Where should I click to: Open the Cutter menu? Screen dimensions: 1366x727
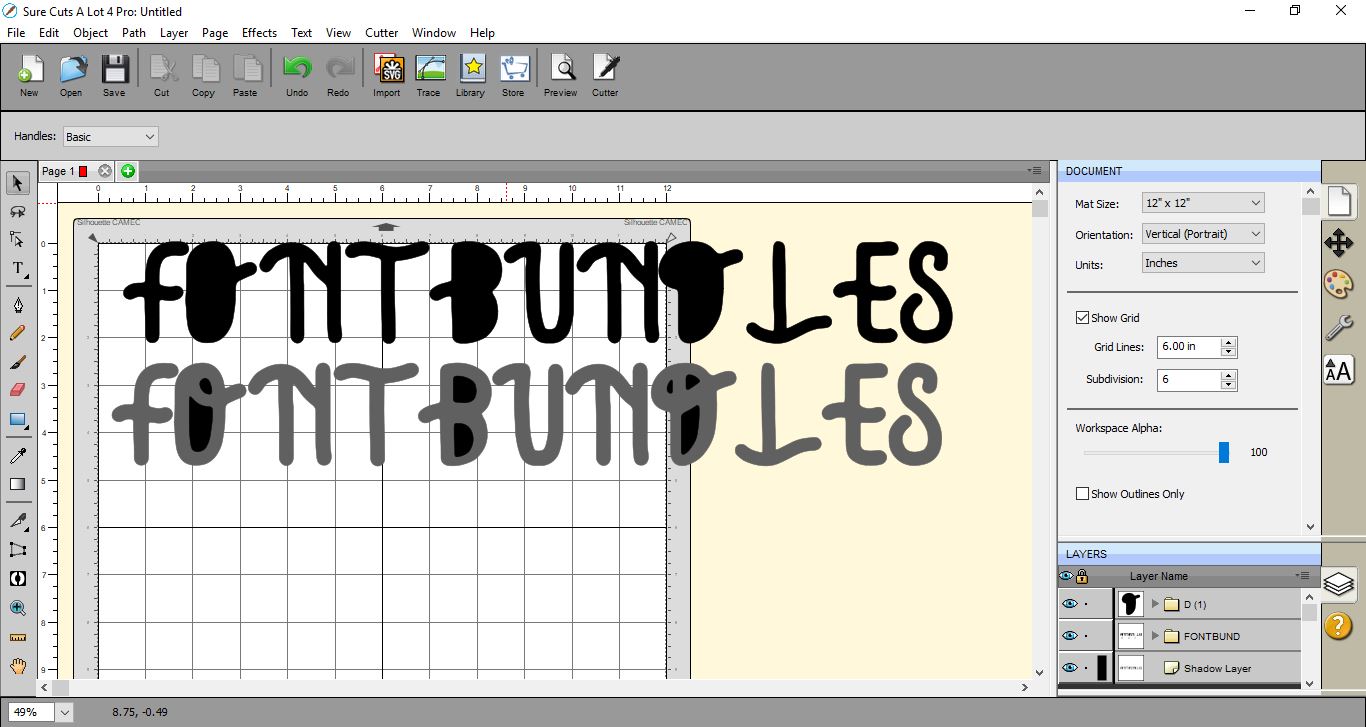click(x=381, y=33)
